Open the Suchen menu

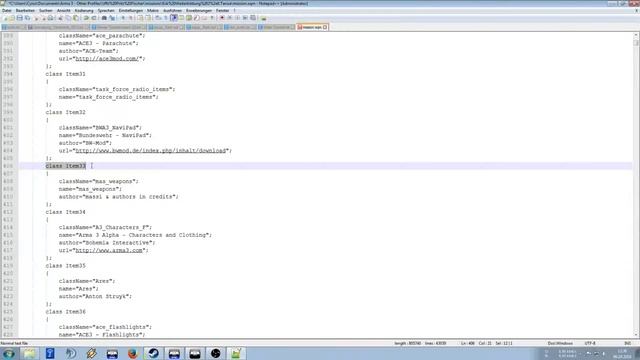tap(46, 11)
